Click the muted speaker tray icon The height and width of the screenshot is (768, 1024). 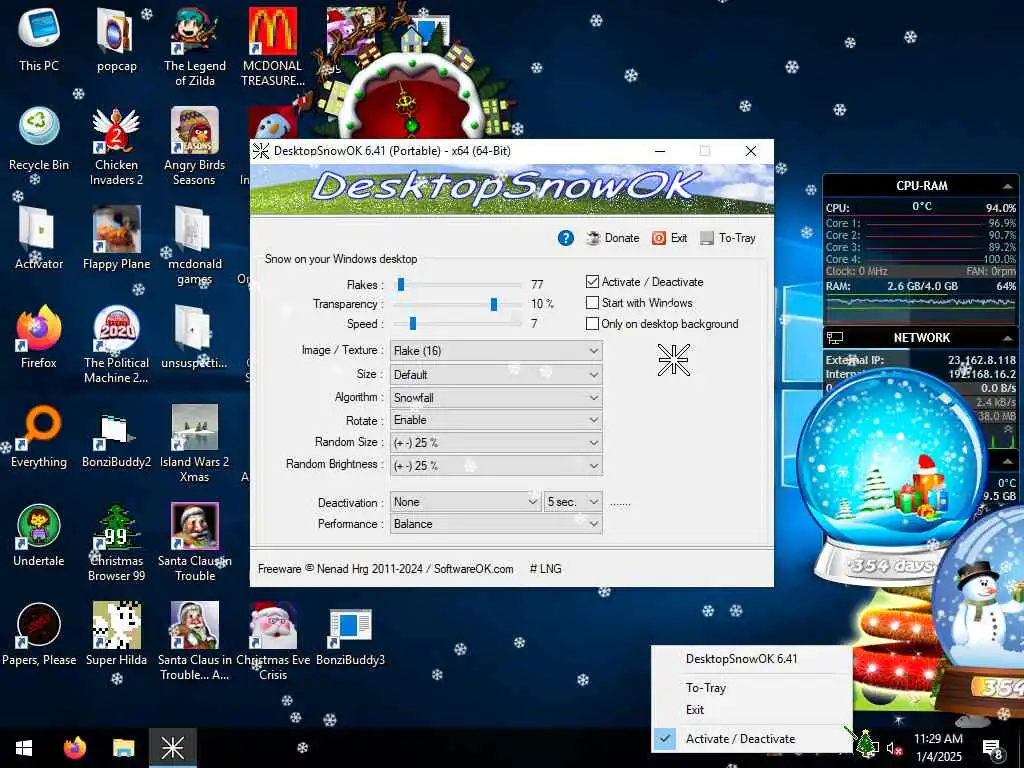tap(895, 748)
